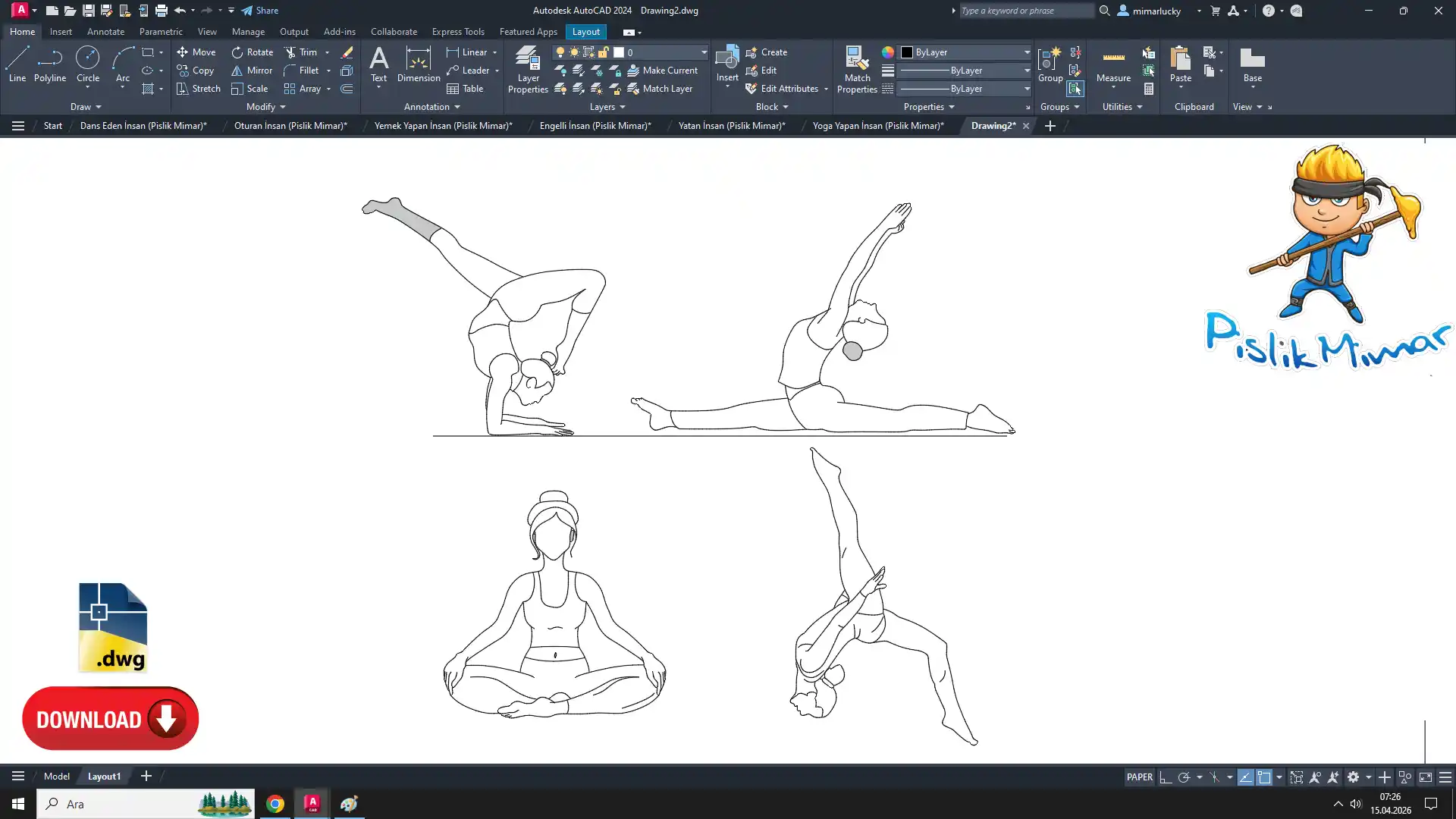
Task: Switch to the Model tab
Action: pos(56,776)
